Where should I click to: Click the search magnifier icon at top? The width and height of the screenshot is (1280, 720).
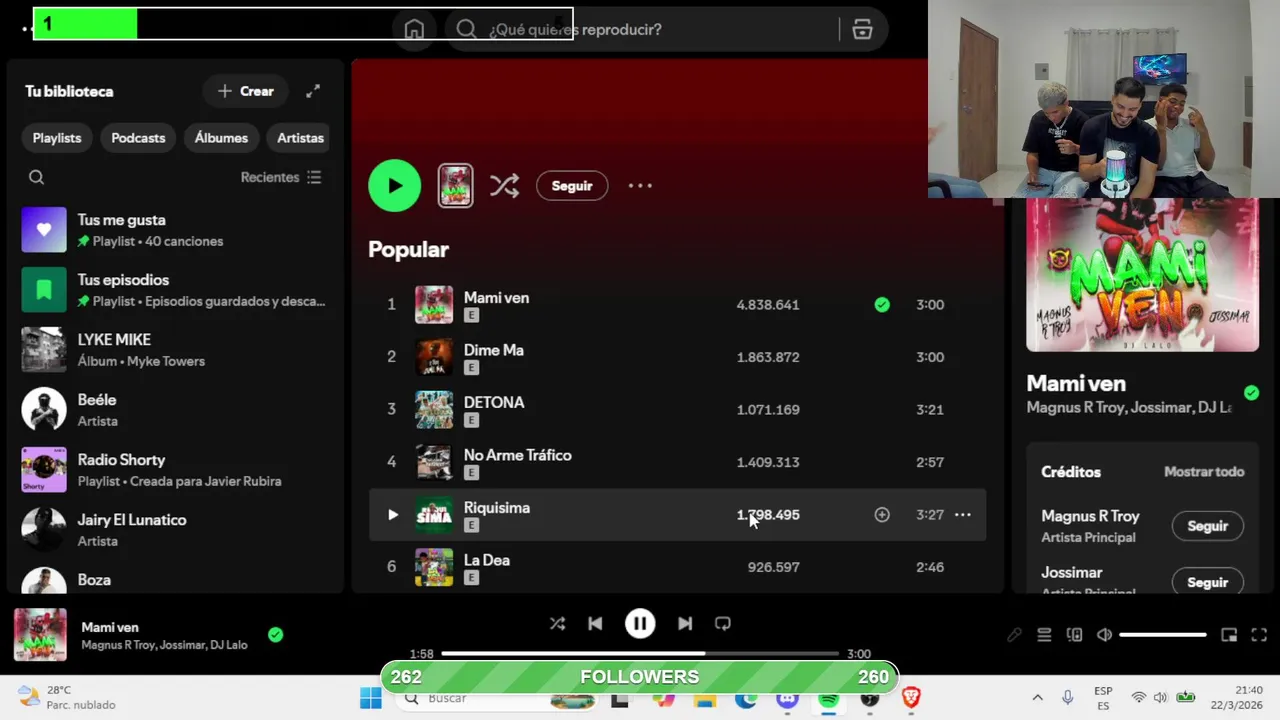(x=466, y=29)
